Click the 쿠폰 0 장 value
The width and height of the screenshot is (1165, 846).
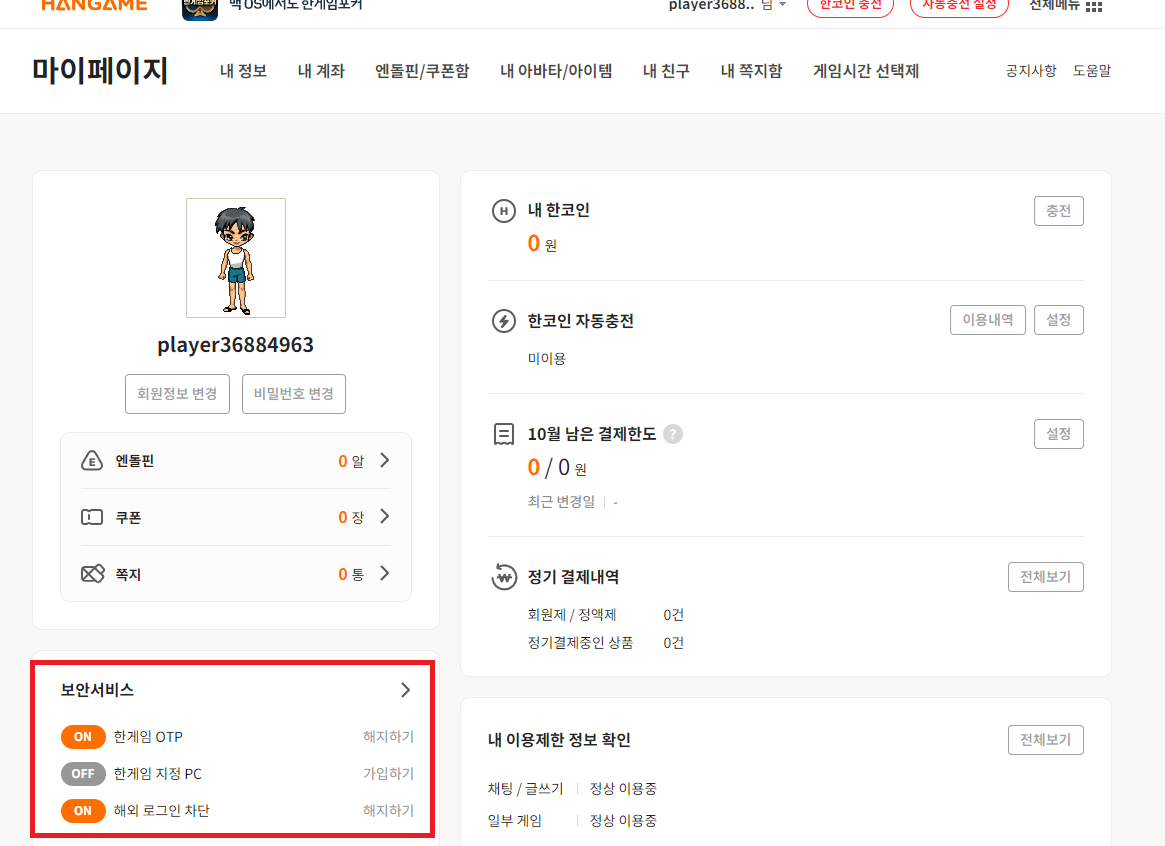pyautogui.click(x=351, y=518)
